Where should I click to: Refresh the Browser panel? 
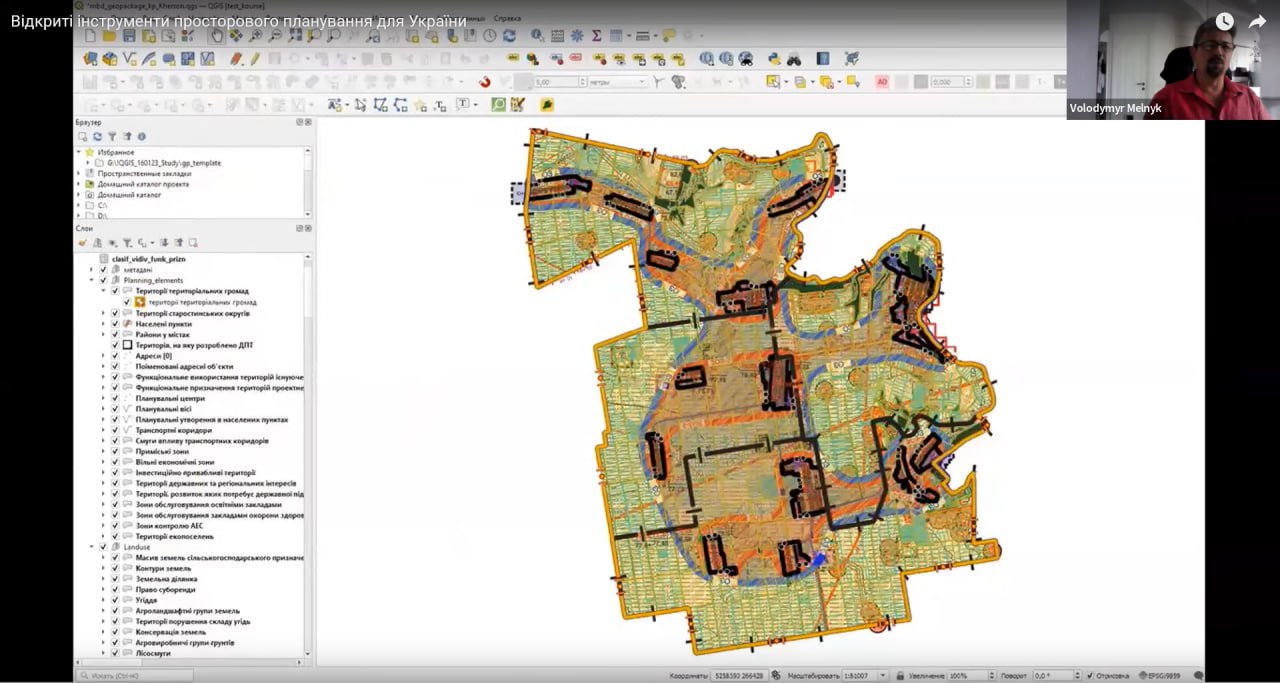(97, 136)
